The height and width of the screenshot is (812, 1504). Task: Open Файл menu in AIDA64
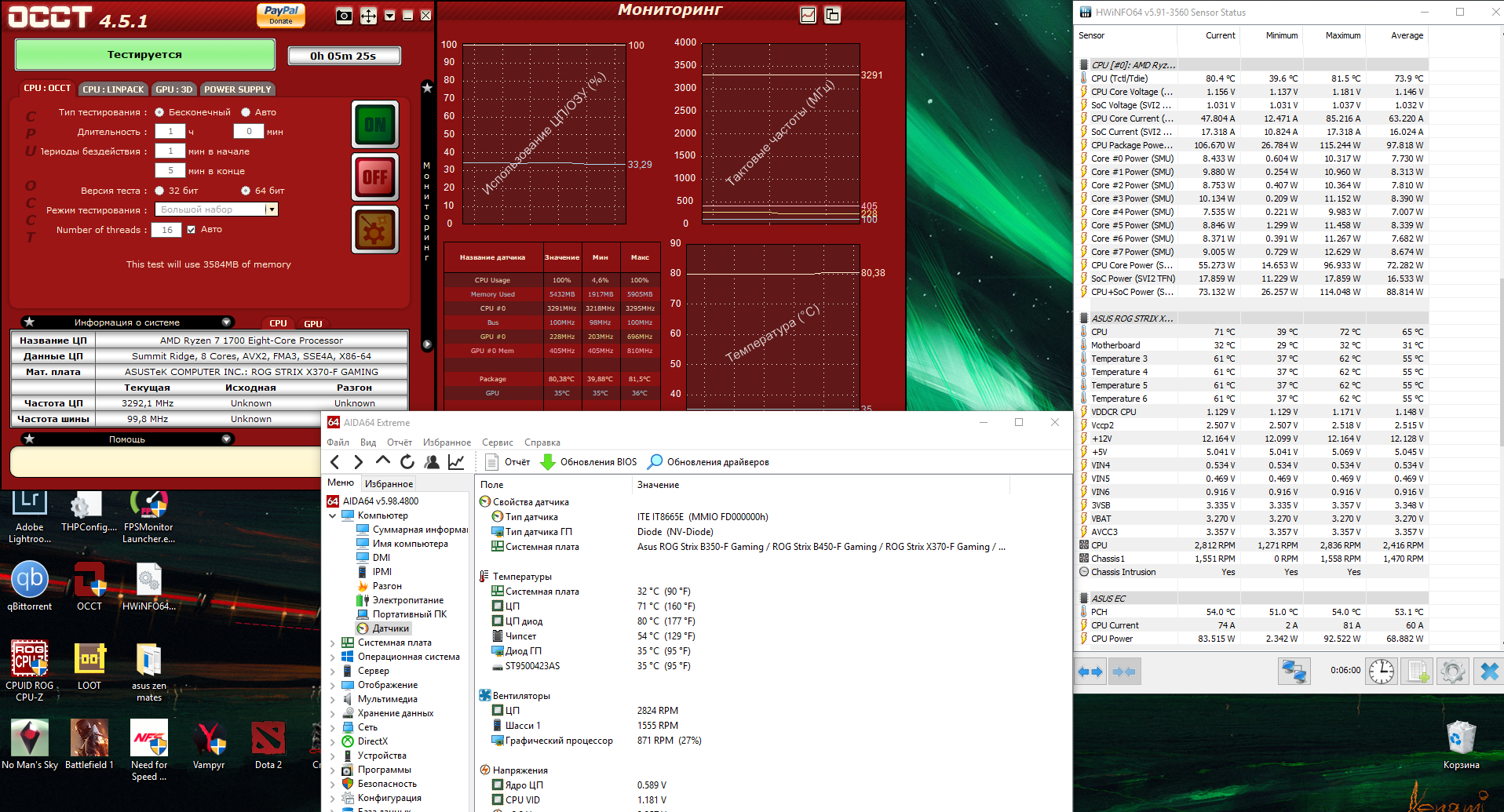click(x=338, y=442)
